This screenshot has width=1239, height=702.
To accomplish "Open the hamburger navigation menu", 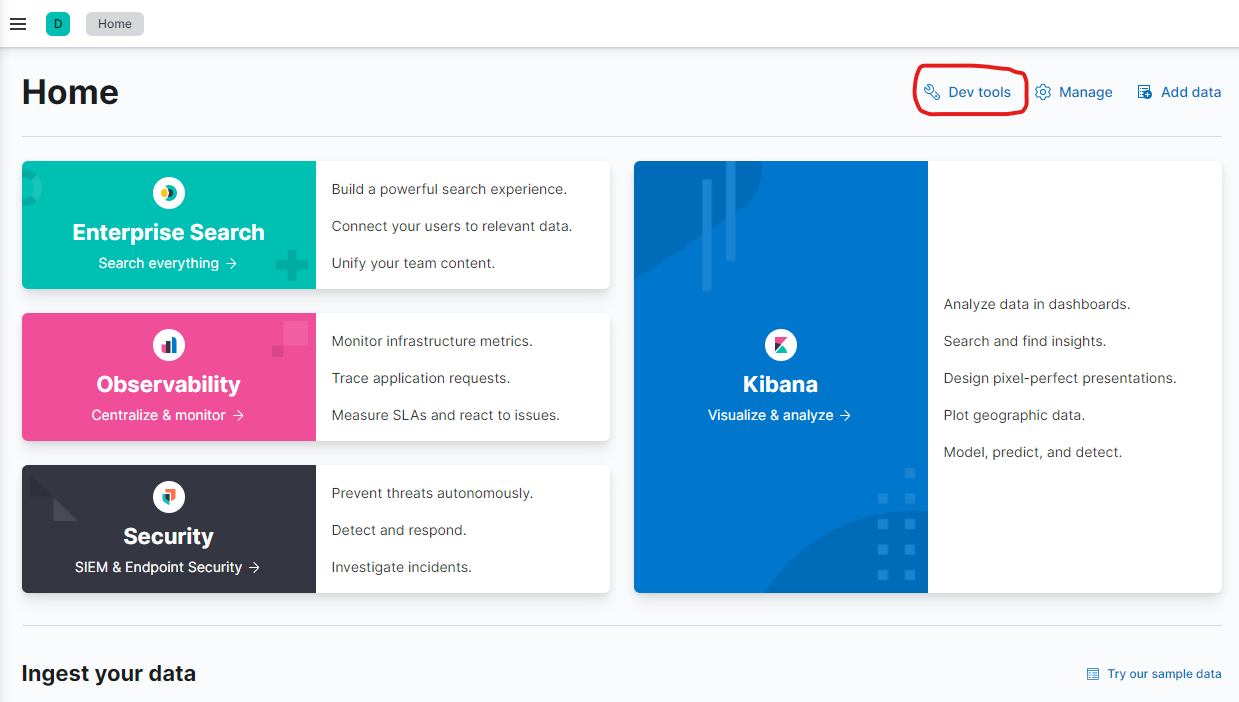I will click(18, 24).
